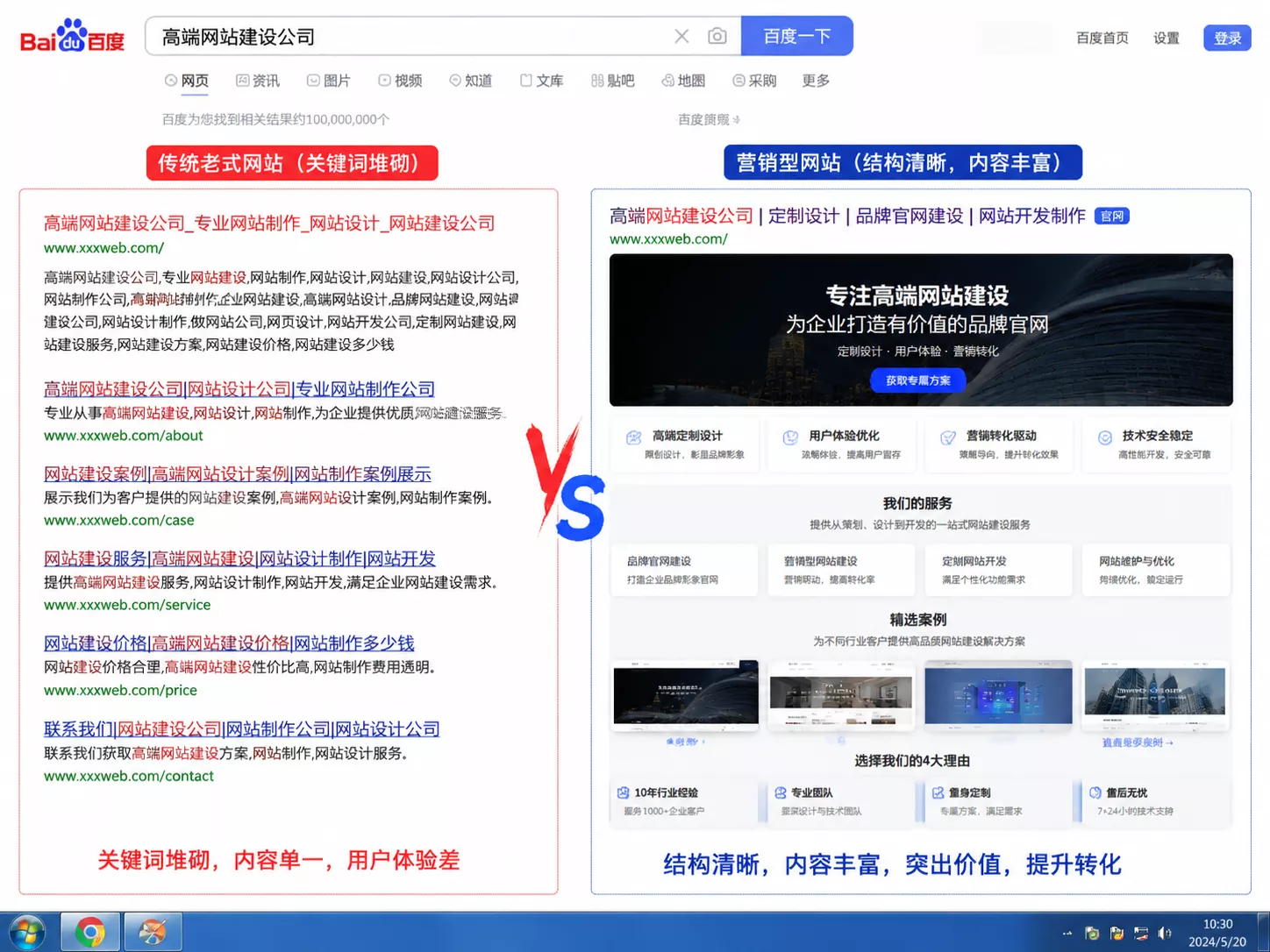Open 百度首页 link
Viewport: 1270px width, 952px height.
click(1102, 38)
